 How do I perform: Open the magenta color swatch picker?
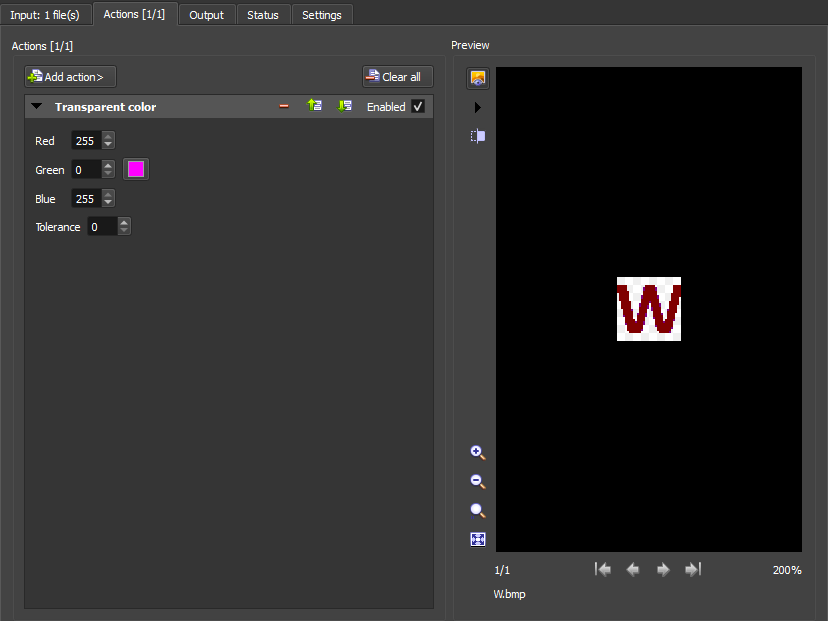click(136, 169)
